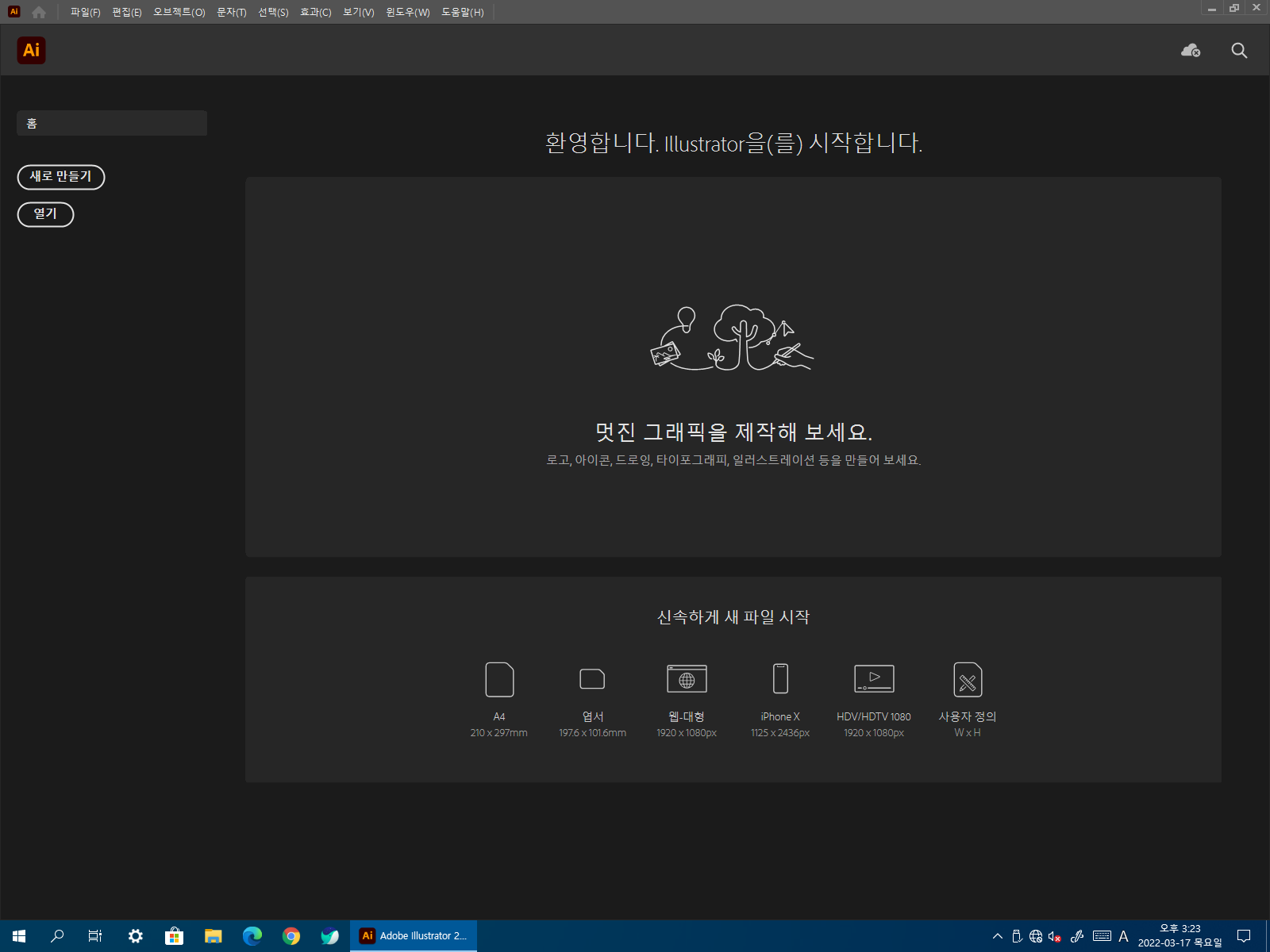
Task: Open the 오브젝트(O) menu
Action: [x=179, y=12]
